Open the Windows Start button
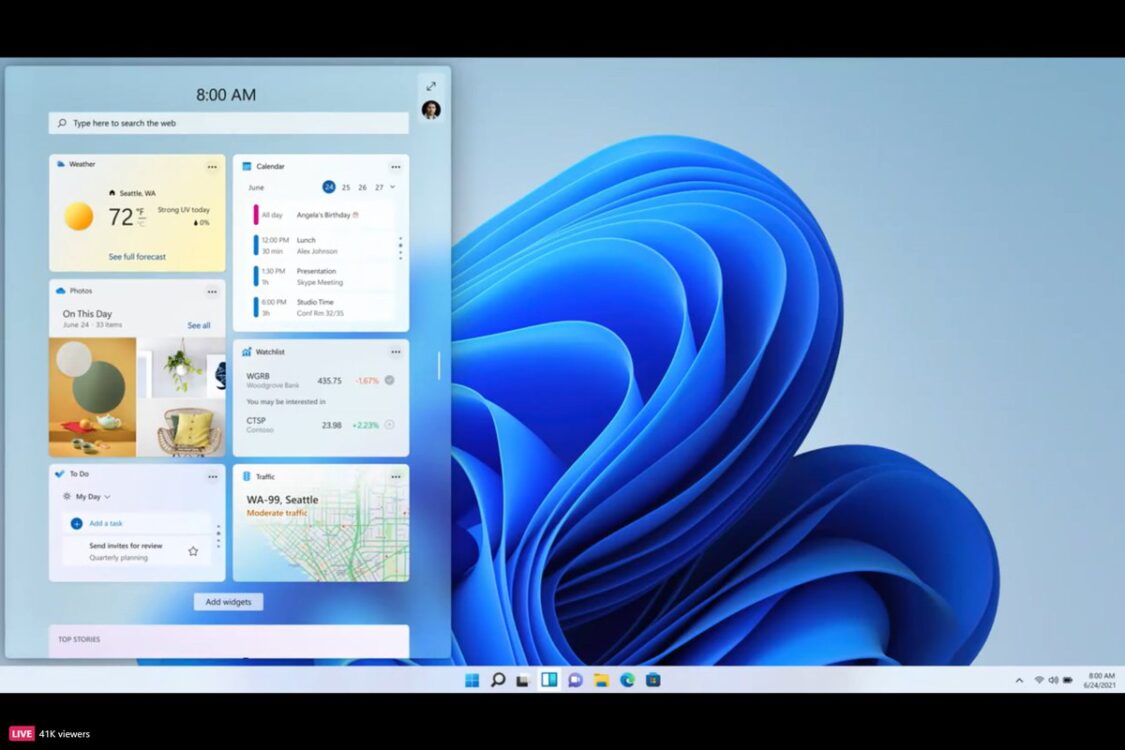Image resolution: width=1125 pixels, height=750 pixels. click(x=471, y=680)
